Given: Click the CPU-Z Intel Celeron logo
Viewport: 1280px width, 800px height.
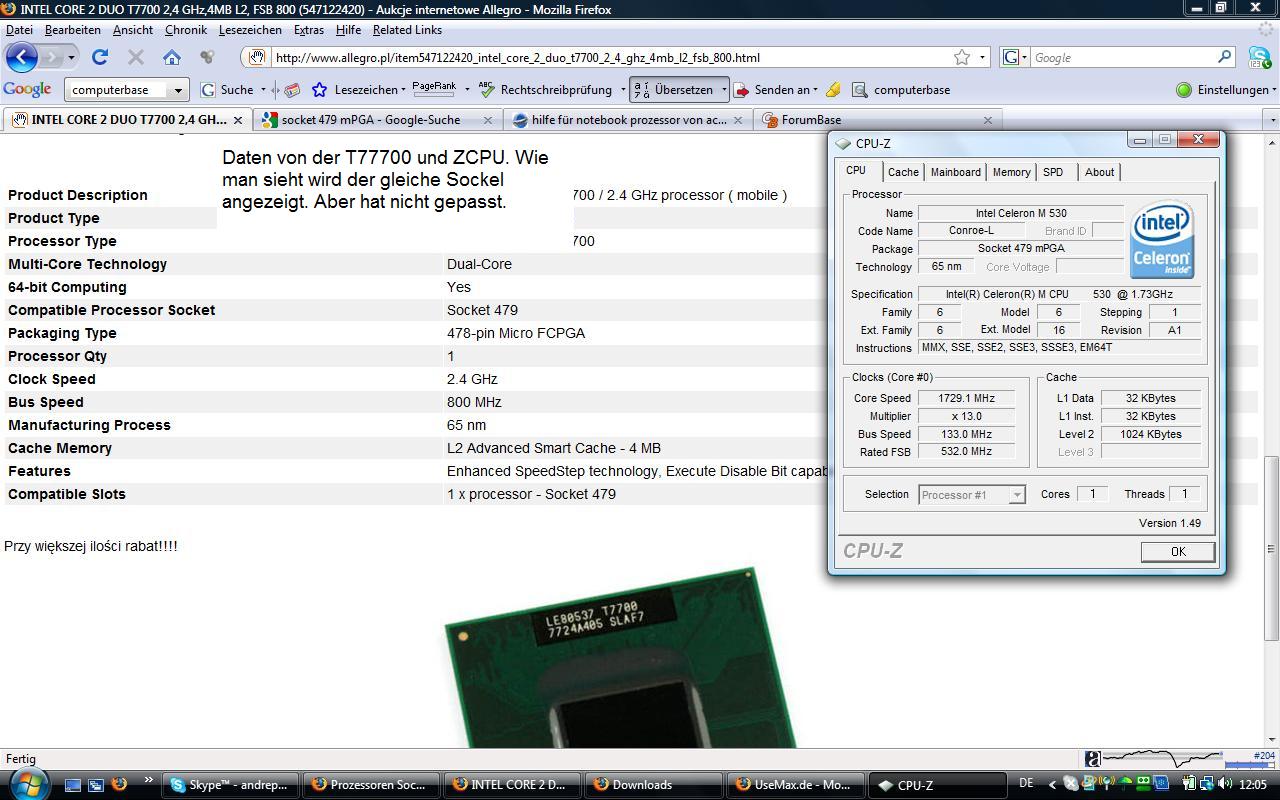Looking at the screenshot, I should [1162, 240].
